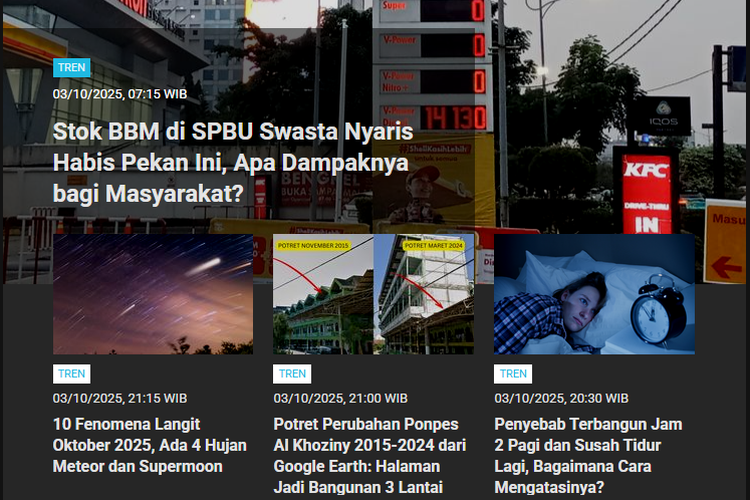Image resolution: width=750 pixels, height=500 pixels.
Task: Select the 03/10/2025, 07:15 WIB timestamp
Action: point(120,94)
